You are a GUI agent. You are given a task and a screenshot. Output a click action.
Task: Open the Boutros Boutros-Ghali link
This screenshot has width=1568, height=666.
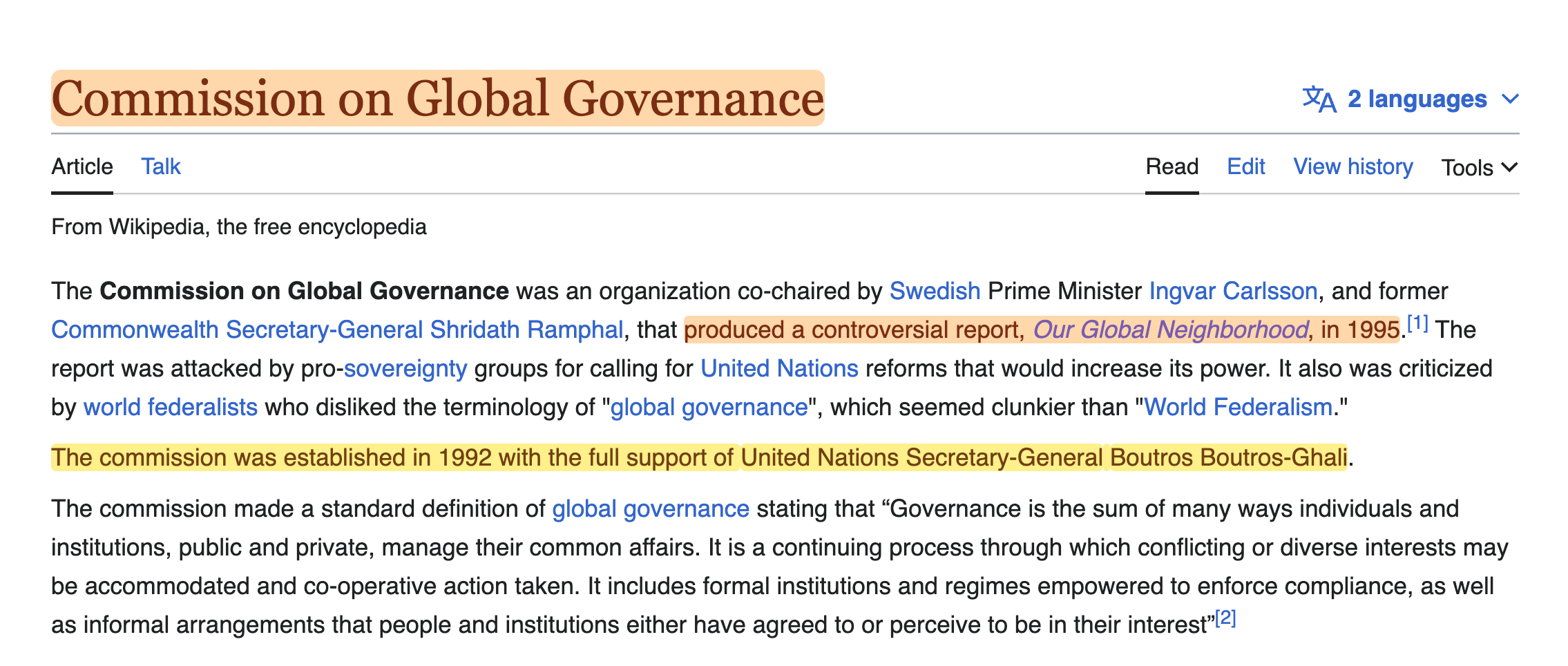click(1228, 457)
